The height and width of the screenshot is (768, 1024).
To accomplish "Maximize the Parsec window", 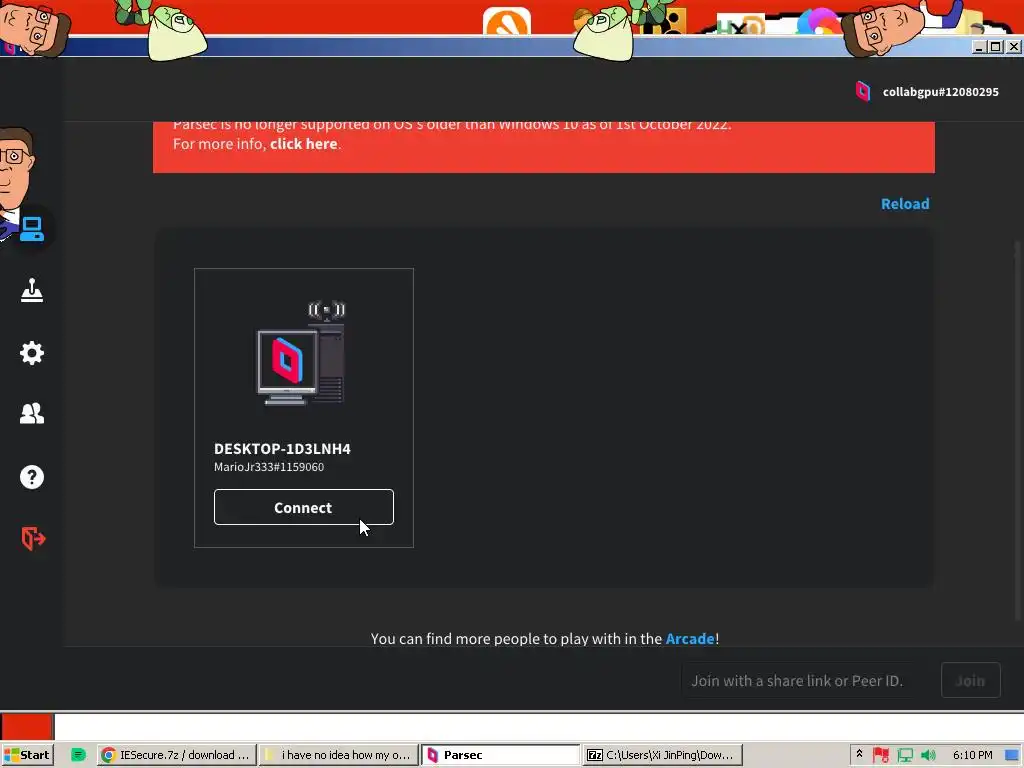I will [x=995, y=47].
